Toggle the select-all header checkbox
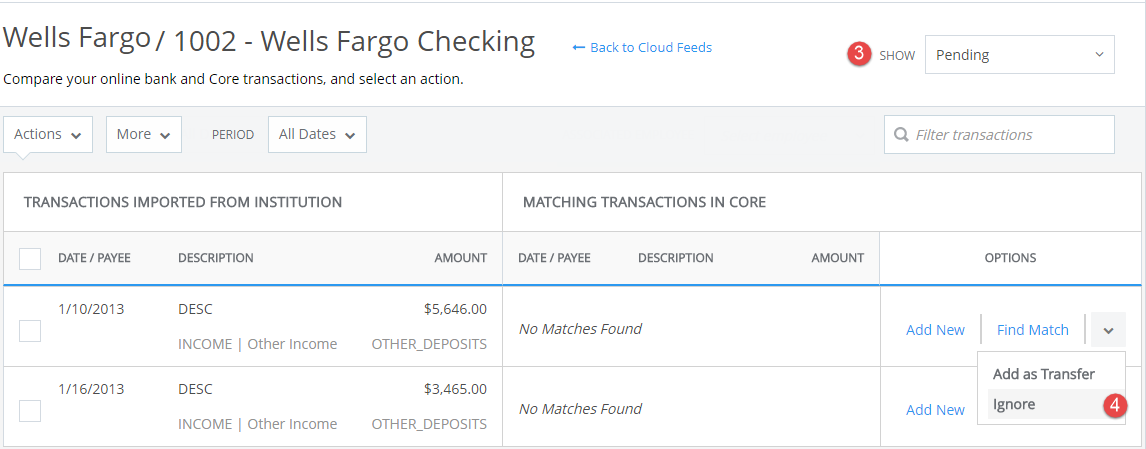This screenshot has height=449, width=1146. click(30, 259)
